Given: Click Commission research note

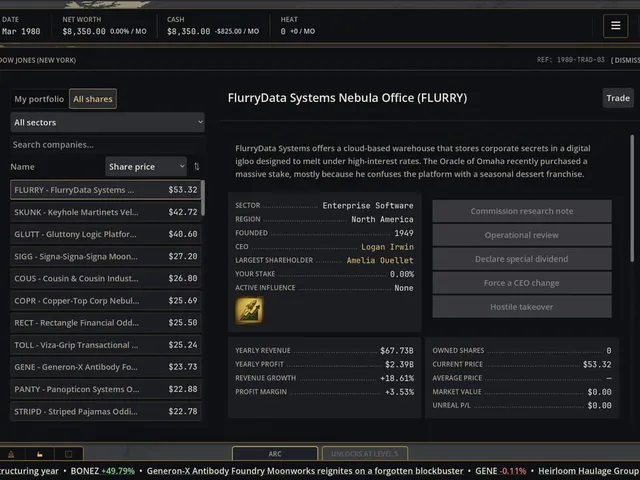Looking at the screenshot, I should pos(522,211).
